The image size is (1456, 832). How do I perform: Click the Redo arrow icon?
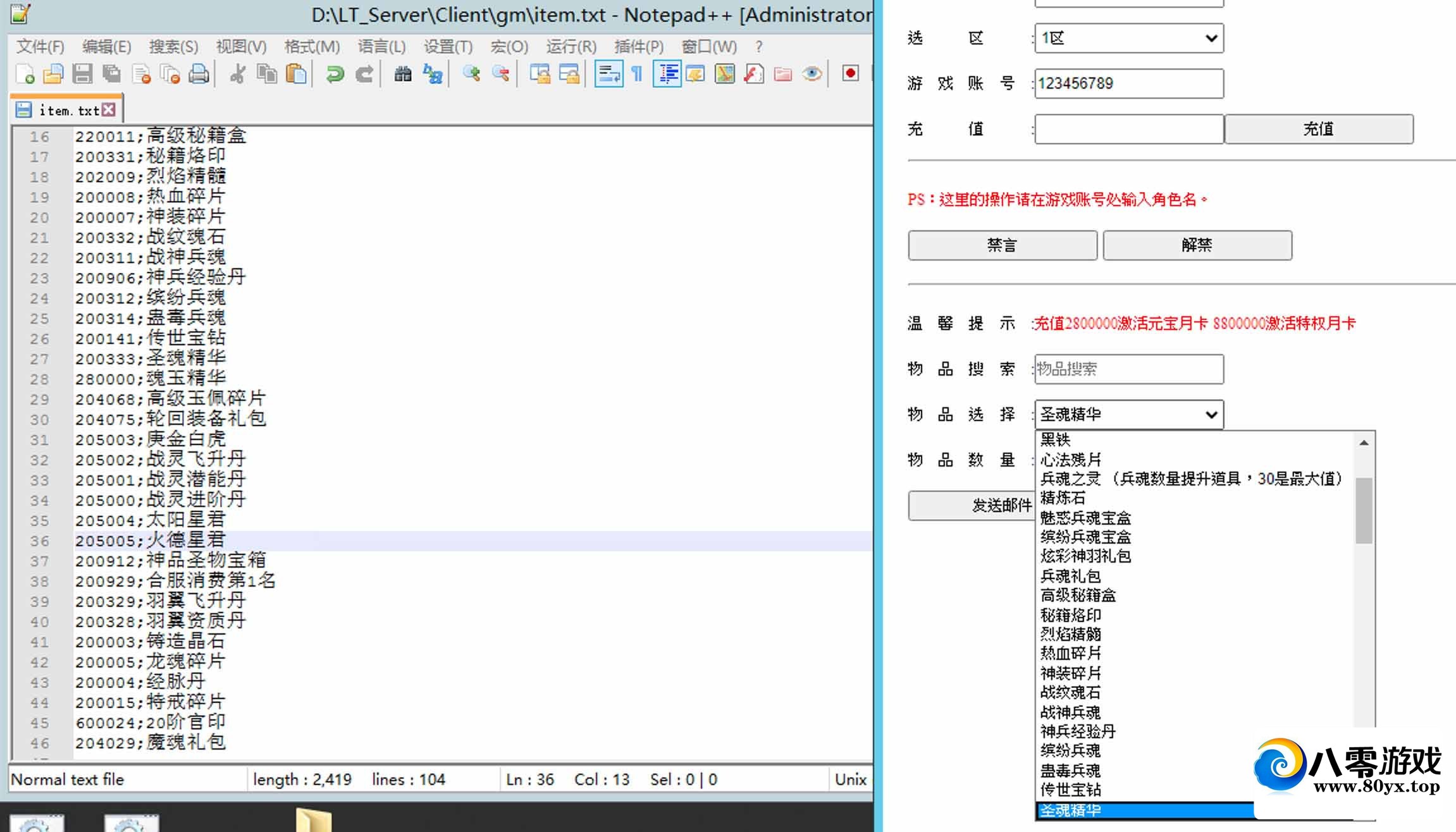[x=364, y=74]
